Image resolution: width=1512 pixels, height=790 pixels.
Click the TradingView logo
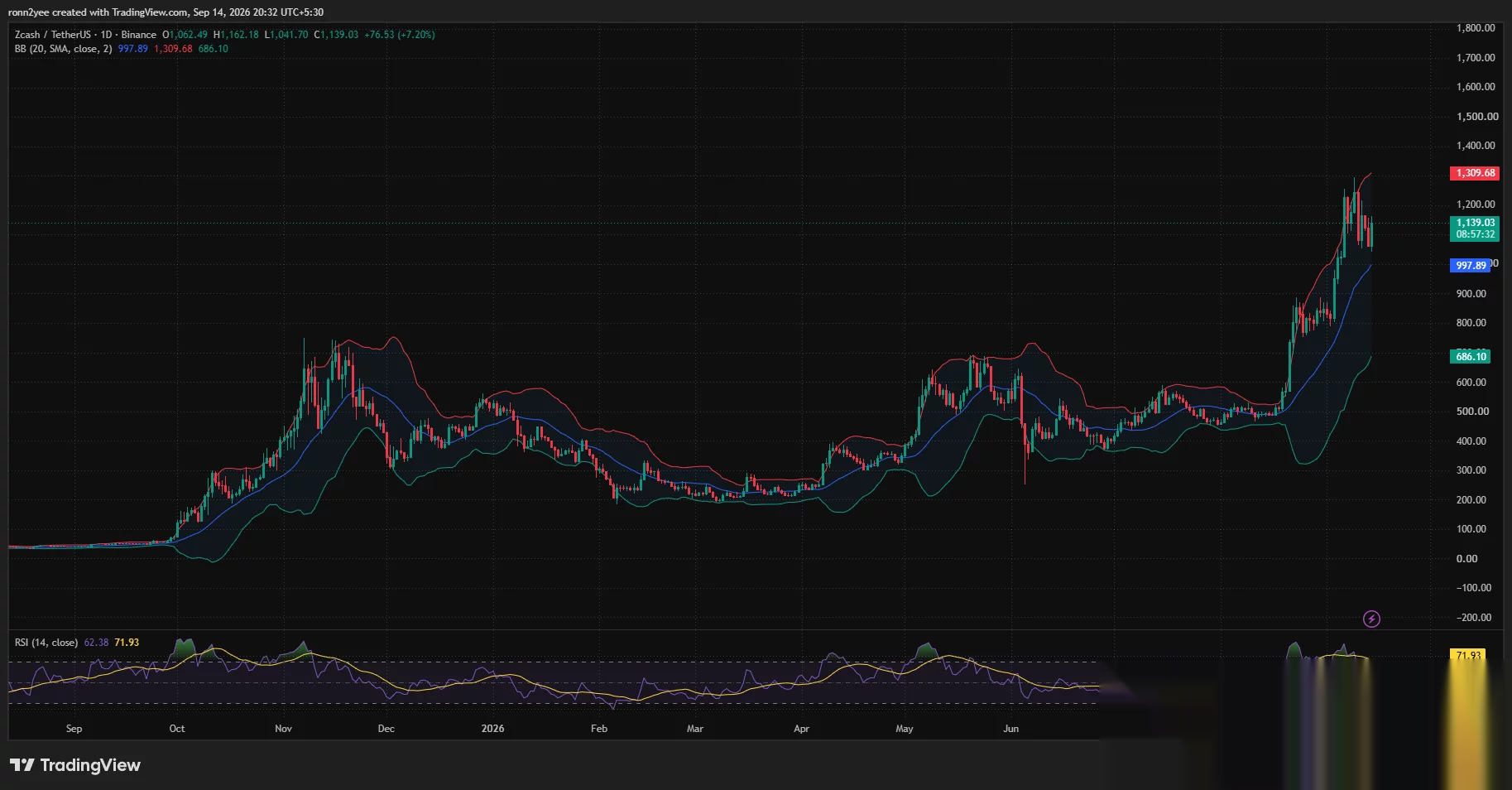75,765
